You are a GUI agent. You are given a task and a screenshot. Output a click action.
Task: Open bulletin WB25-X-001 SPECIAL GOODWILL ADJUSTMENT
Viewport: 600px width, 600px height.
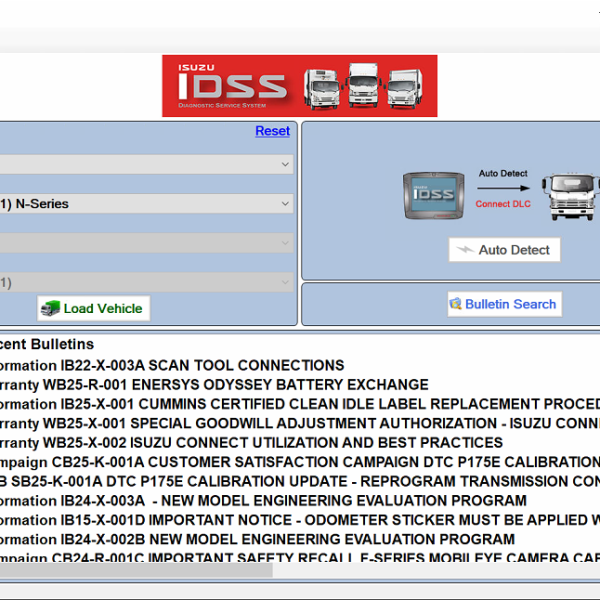point(300,423)
